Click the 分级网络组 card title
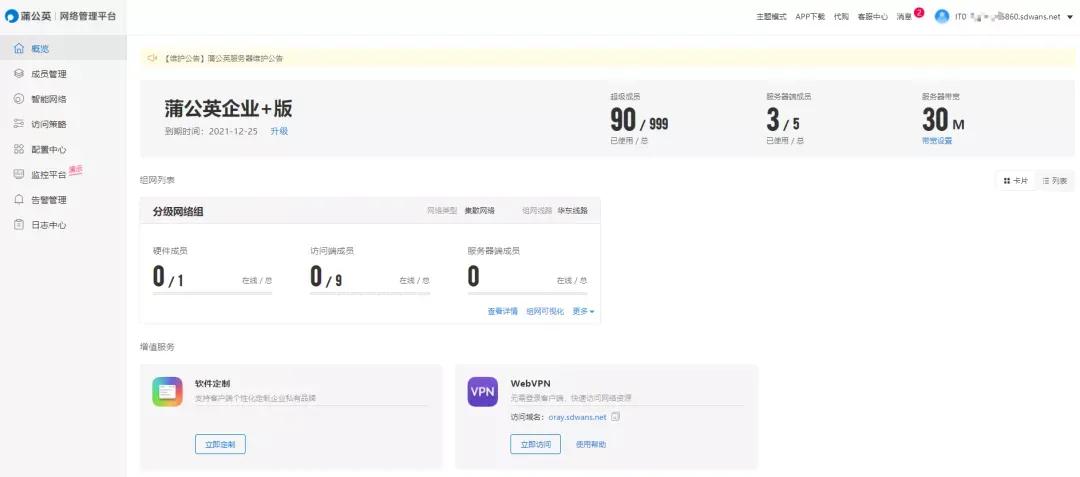The width and height of the screenshot is (1080, 477). (178, 212)
